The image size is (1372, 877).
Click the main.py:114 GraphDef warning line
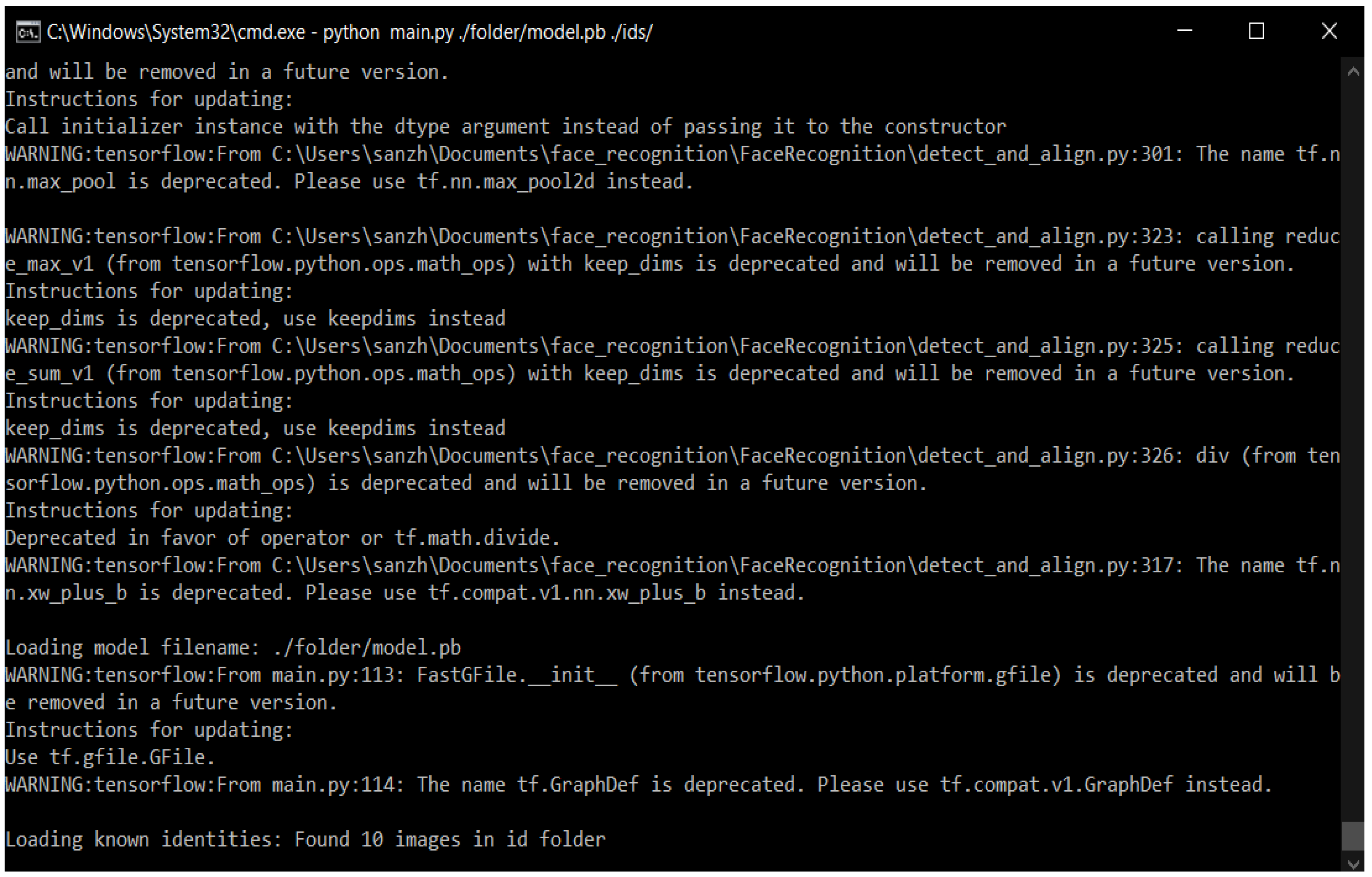pyautogui.click(x=638, y=785)
